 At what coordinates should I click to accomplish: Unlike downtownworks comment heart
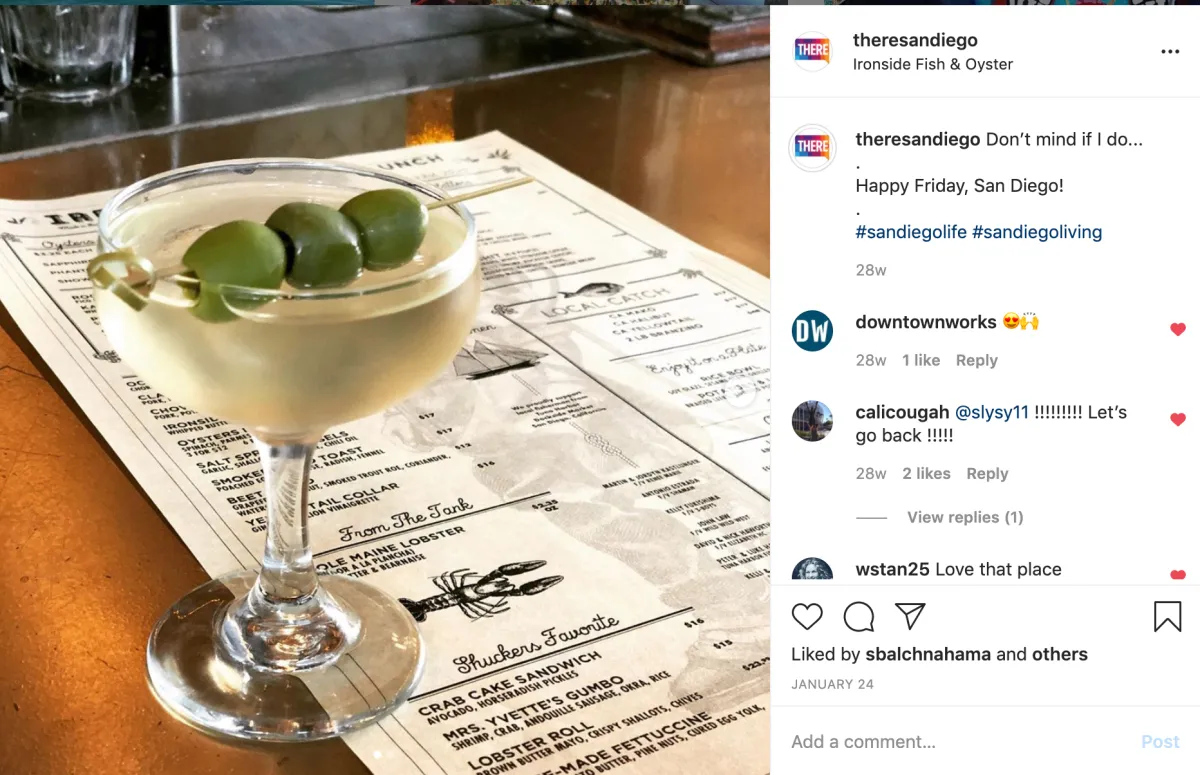coord(1178,329)
